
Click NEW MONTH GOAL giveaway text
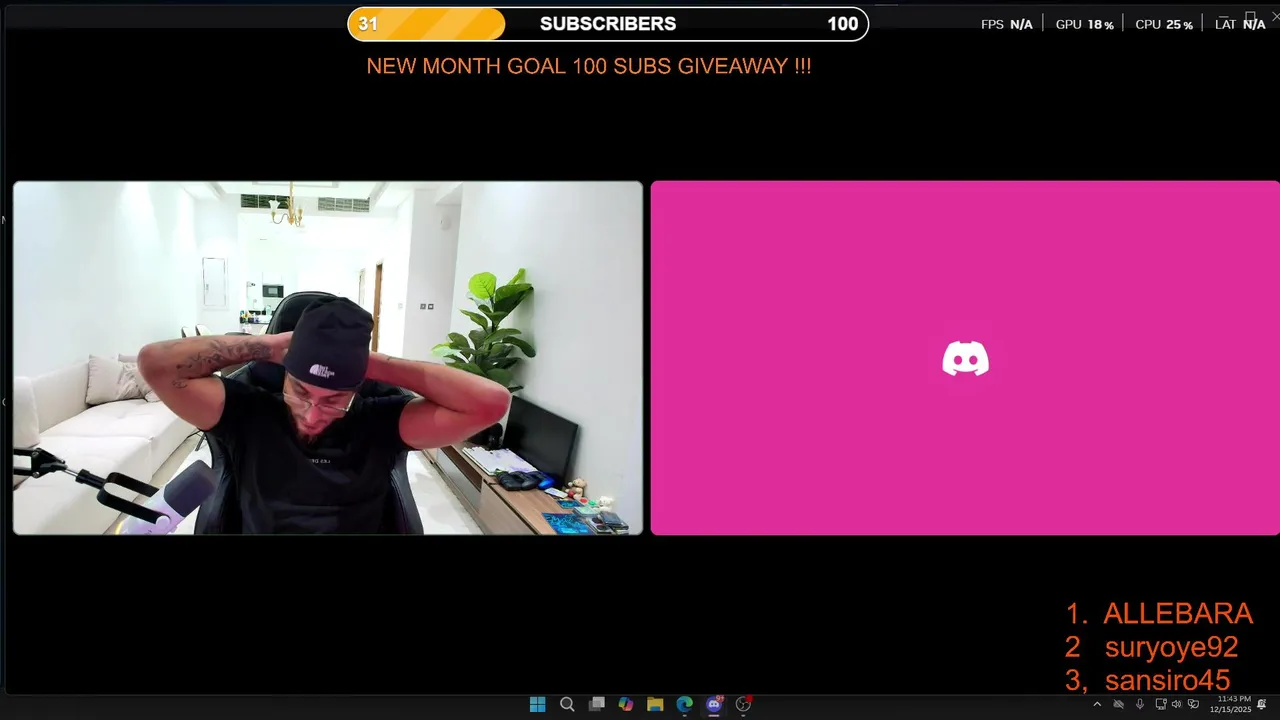[x=589, y=66]
